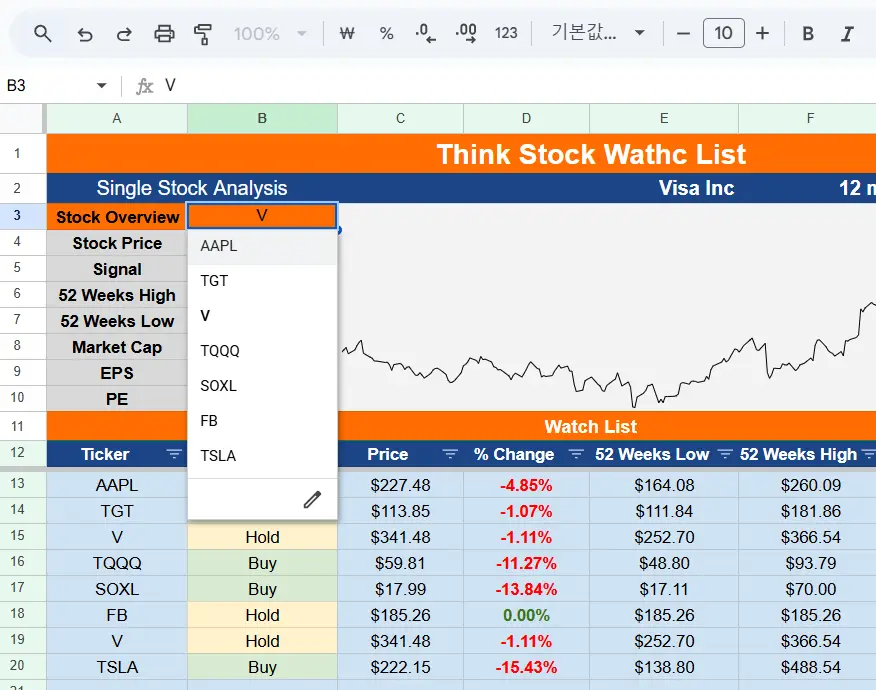Decrease font size with minus button
The height and width of the screenshot is (690, 876).
[683, 34]
